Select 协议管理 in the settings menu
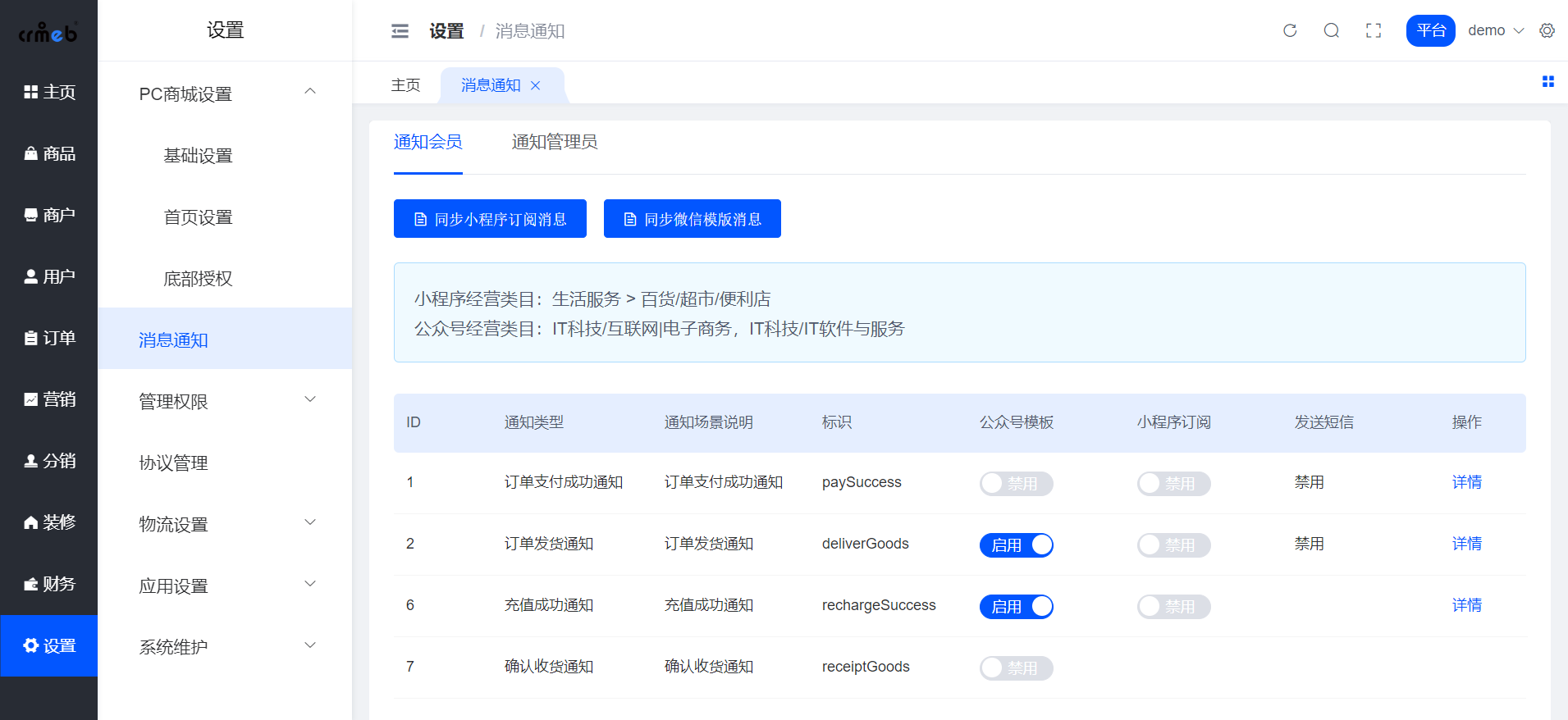Image resolution: width=1568 pixels, height=720 pixels. 173,463
